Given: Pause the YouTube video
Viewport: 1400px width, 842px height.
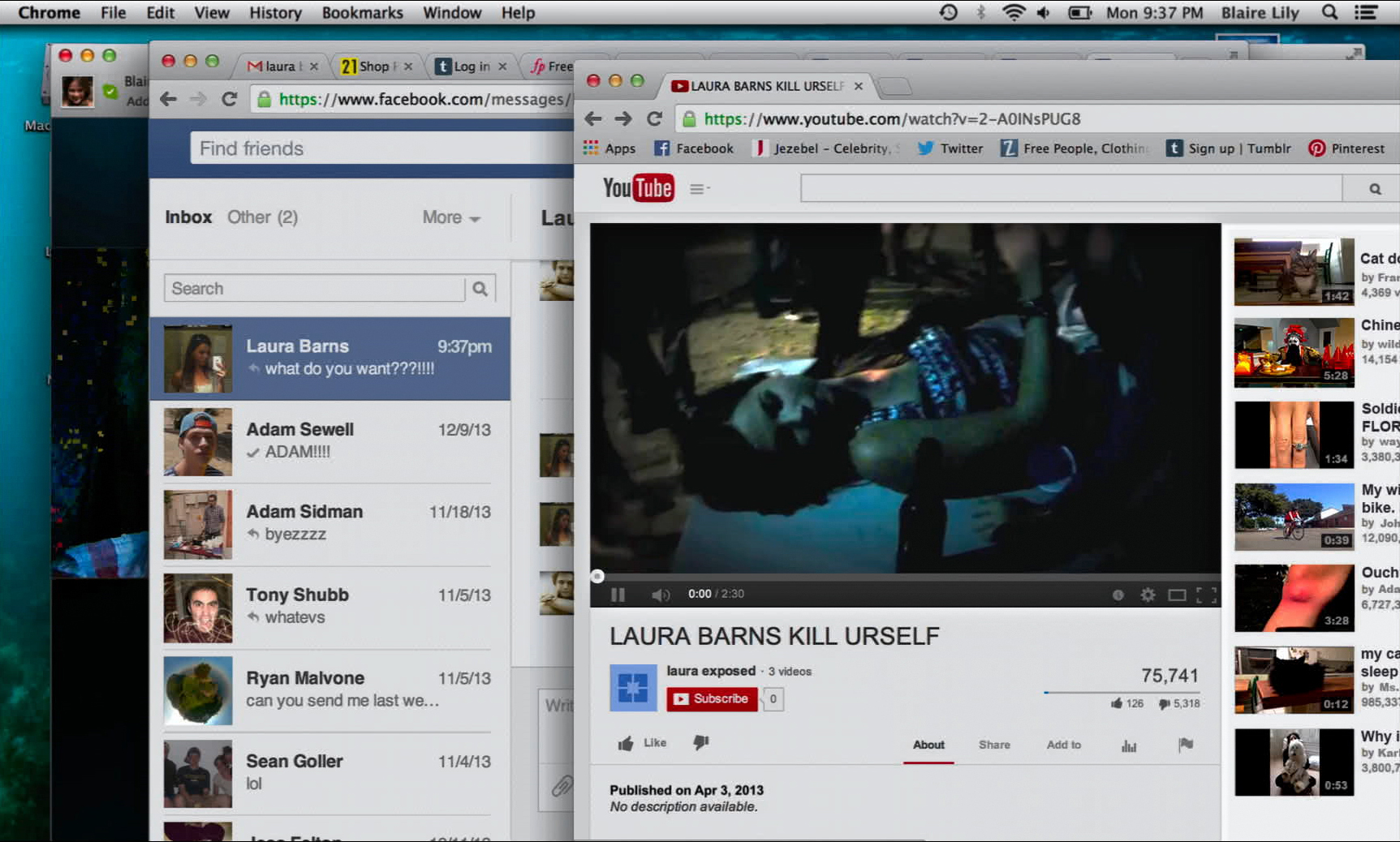Looking at the screenshot, I should tap(618, 595).
